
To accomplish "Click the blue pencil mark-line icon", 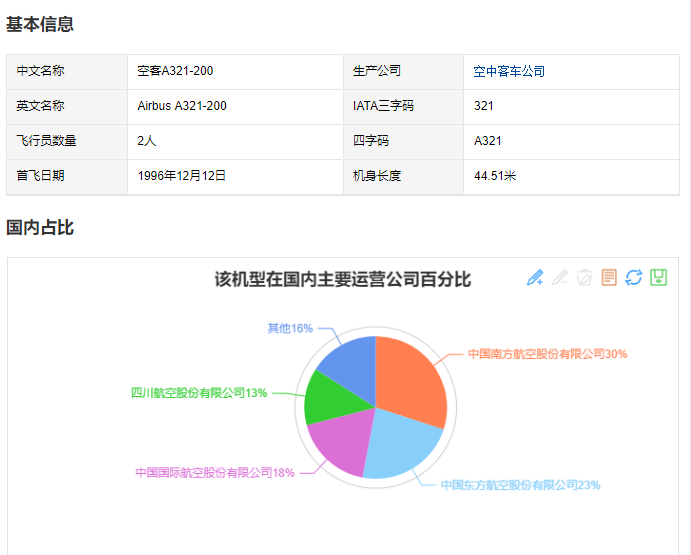I will point(535,278).
